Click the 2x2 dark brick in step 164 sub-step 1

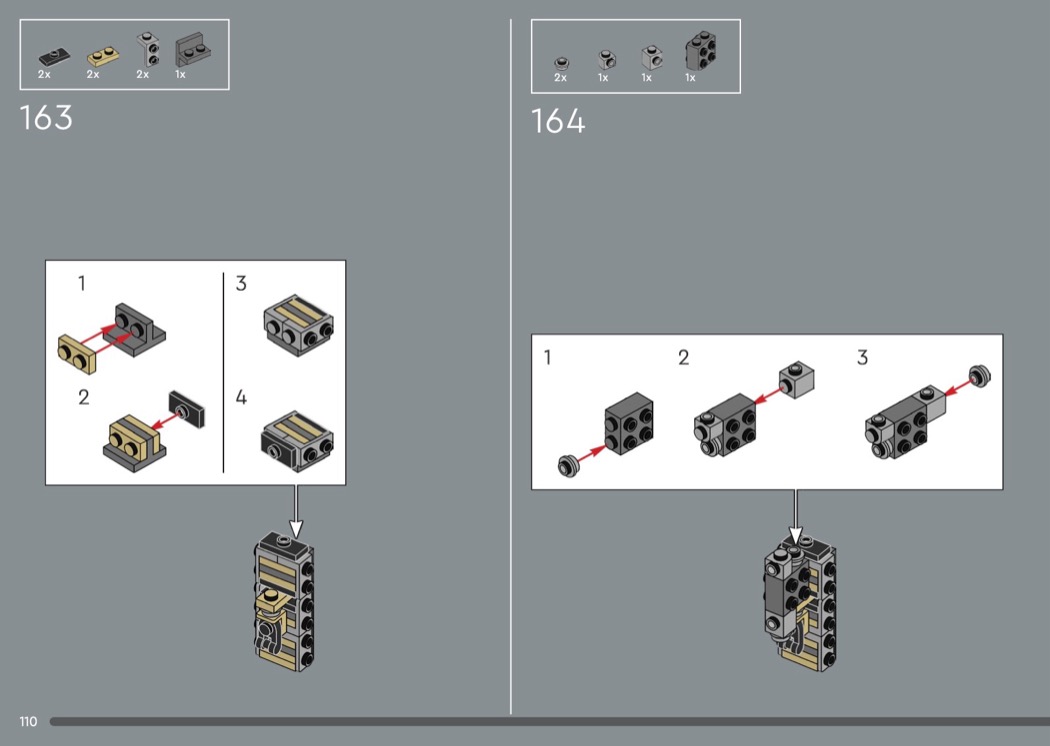[x=629, y=424]
